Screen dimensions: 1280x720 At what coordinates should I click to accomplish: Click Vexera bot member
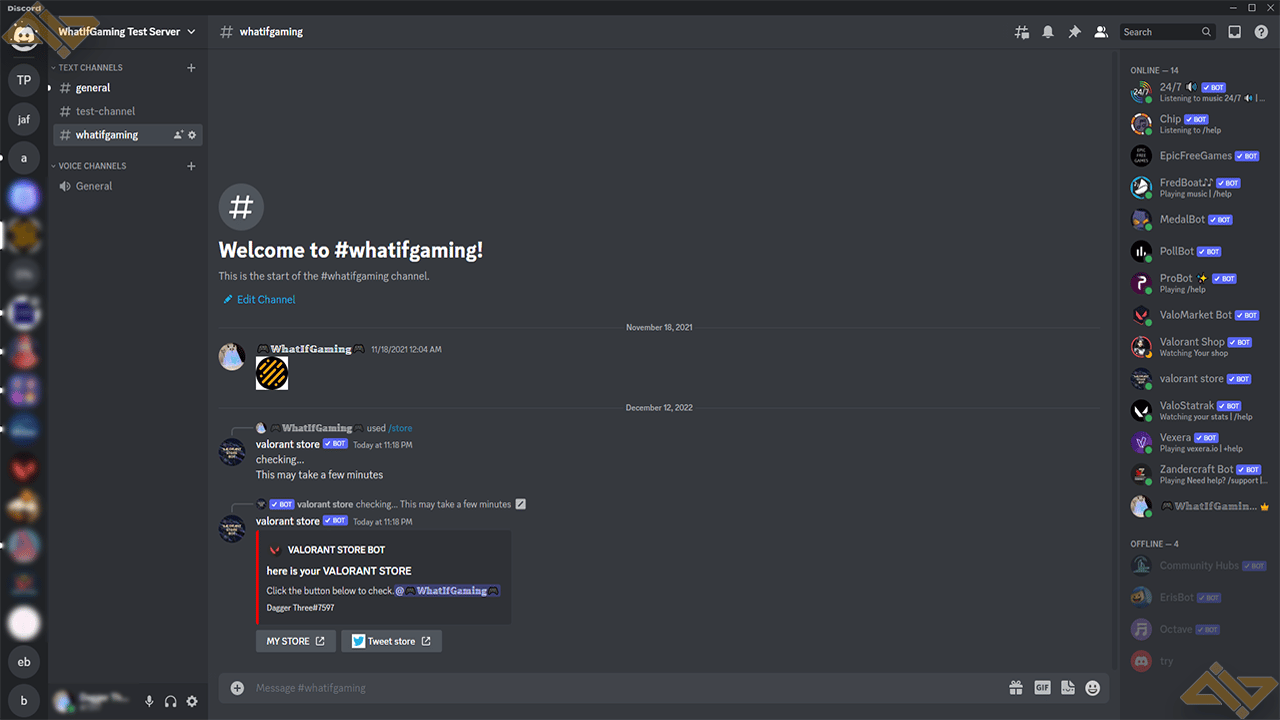[1197, 442]
